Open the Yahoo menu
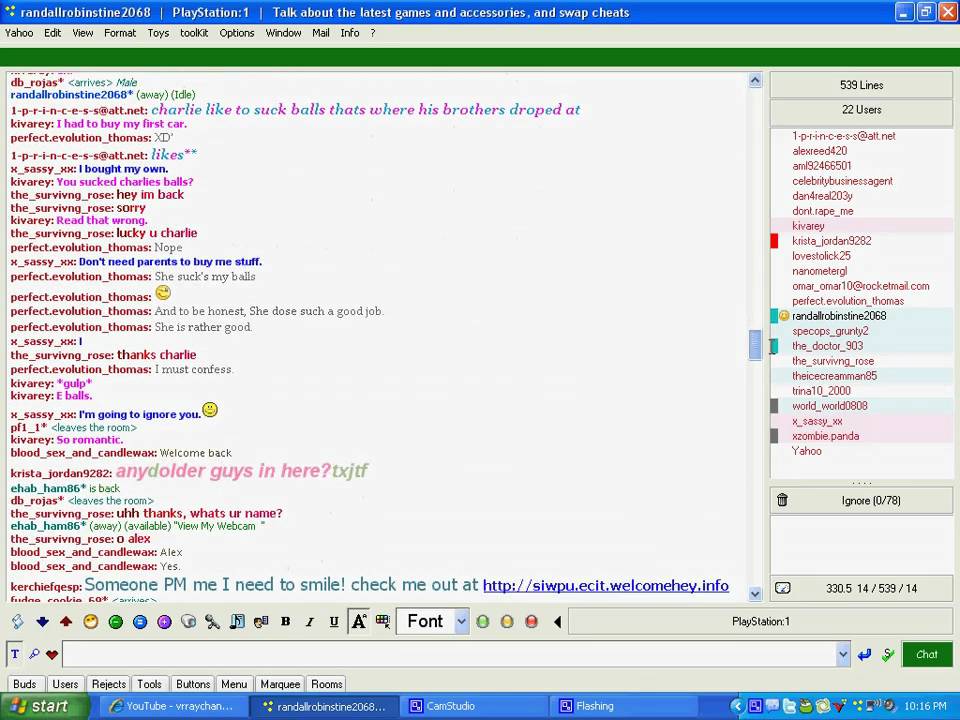 click(x=19, y=33)
